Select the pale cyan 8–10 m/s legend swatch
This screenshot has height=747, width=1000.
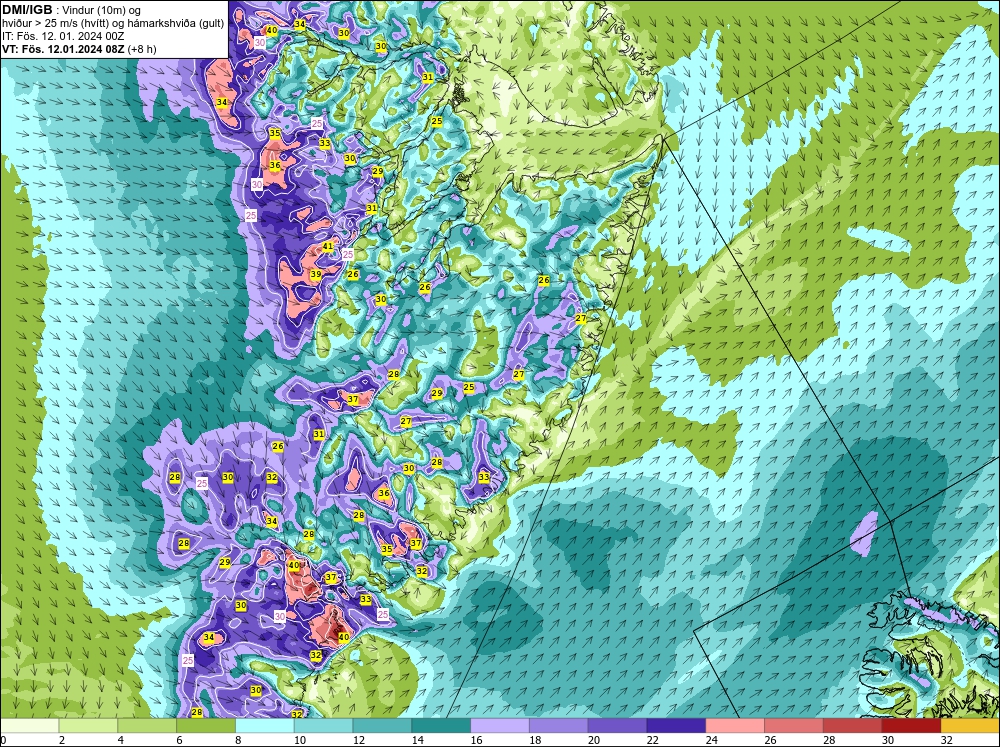click(265, 726)
